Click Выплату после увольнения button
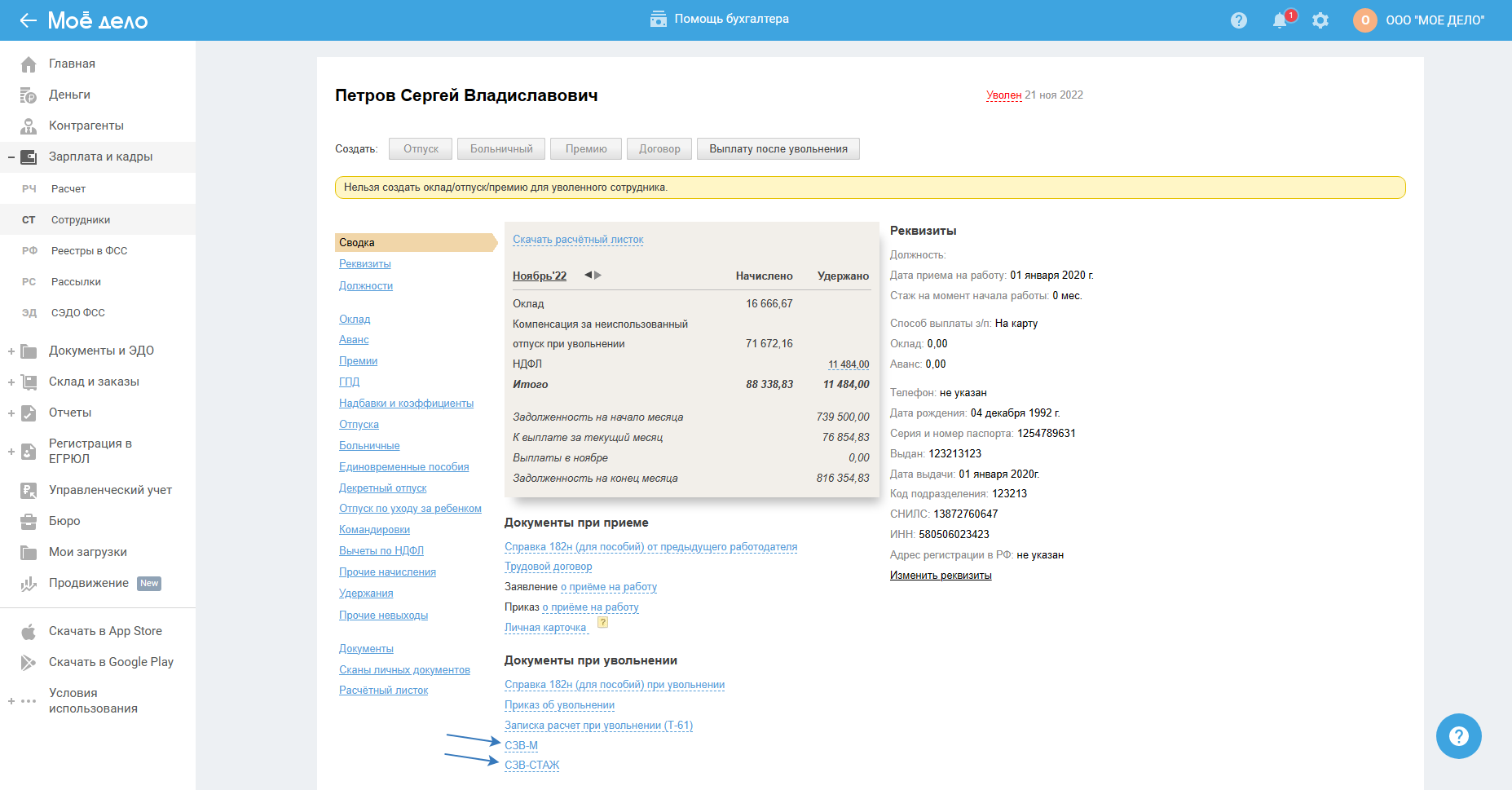The image size is (1512, 790). point(778,149)
